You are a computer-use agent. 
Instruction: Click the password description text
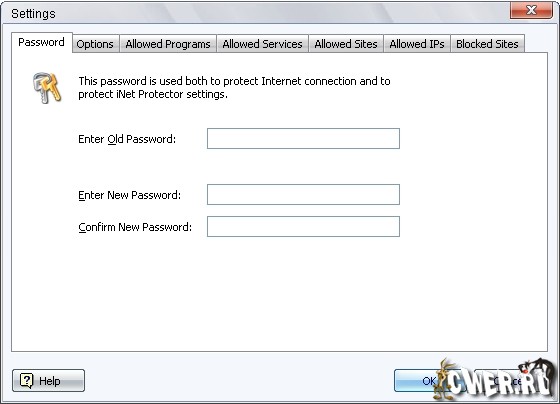pos(234,88)
